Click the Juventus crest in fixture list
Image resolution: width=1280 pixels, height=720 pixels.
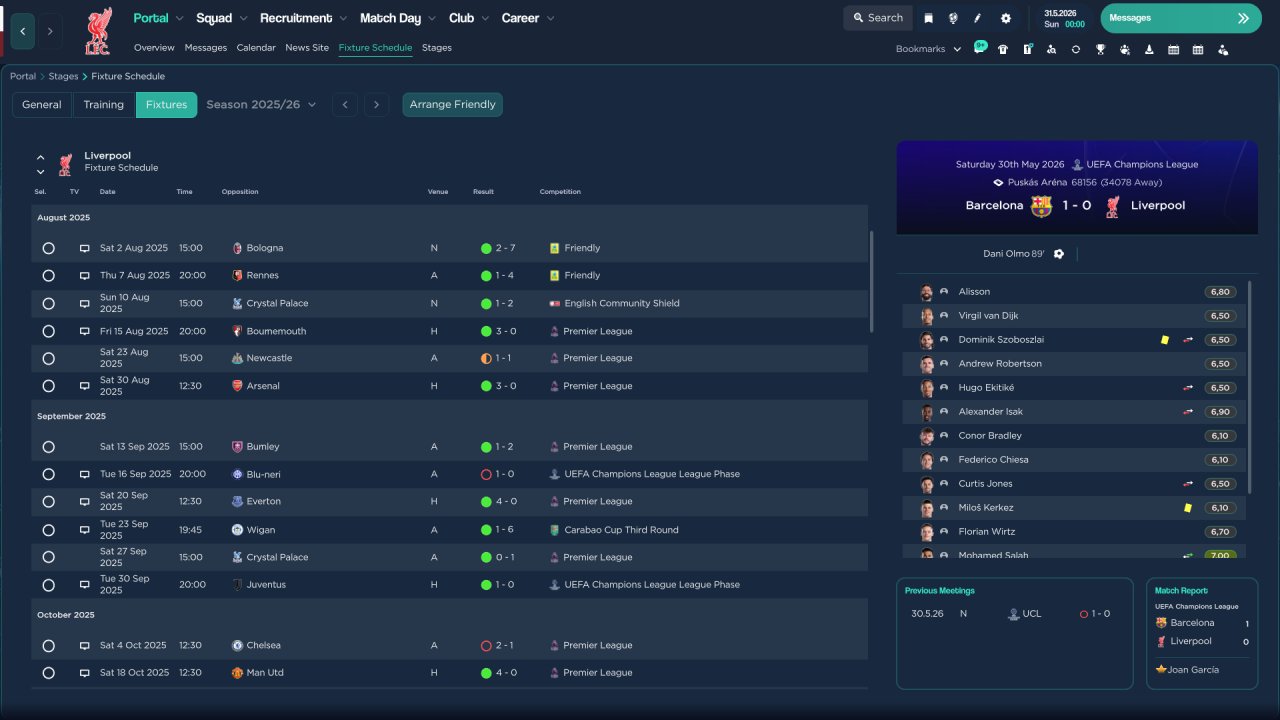point(237,585)
